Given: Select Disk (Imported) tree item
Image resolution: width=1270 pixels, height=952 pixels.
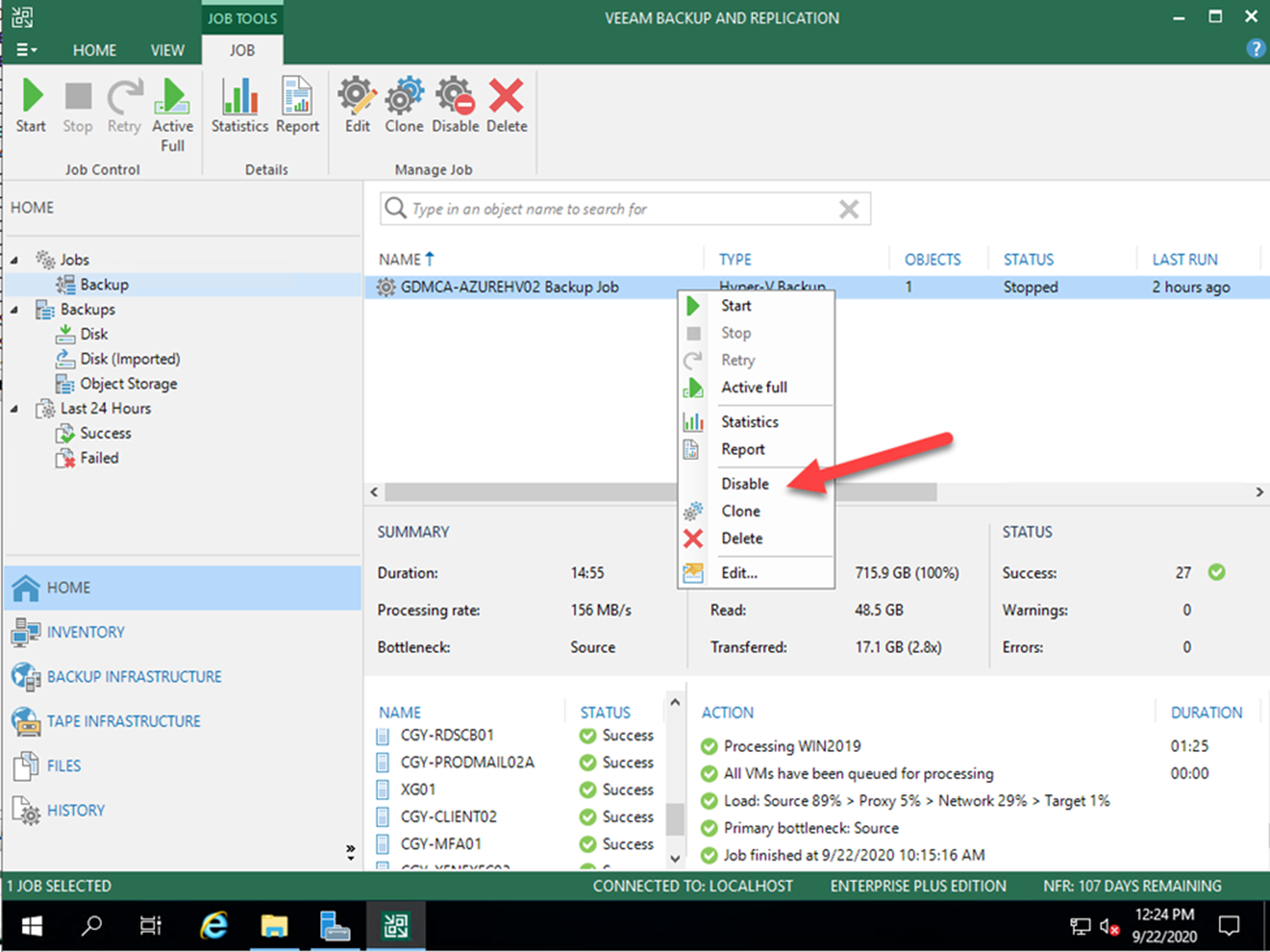Looking at the screenshot, I should [x=118, y=359].
